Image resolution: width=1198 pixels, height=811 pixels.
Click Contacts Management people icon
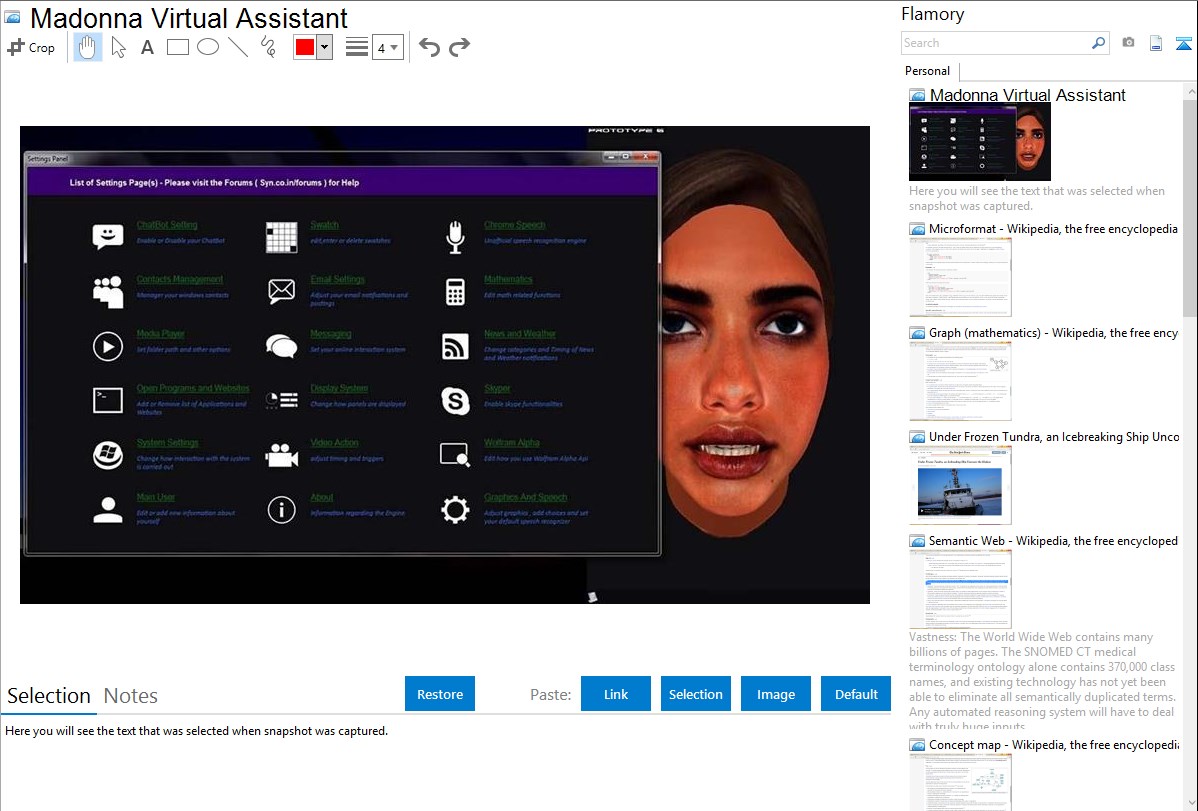[108, 291]
